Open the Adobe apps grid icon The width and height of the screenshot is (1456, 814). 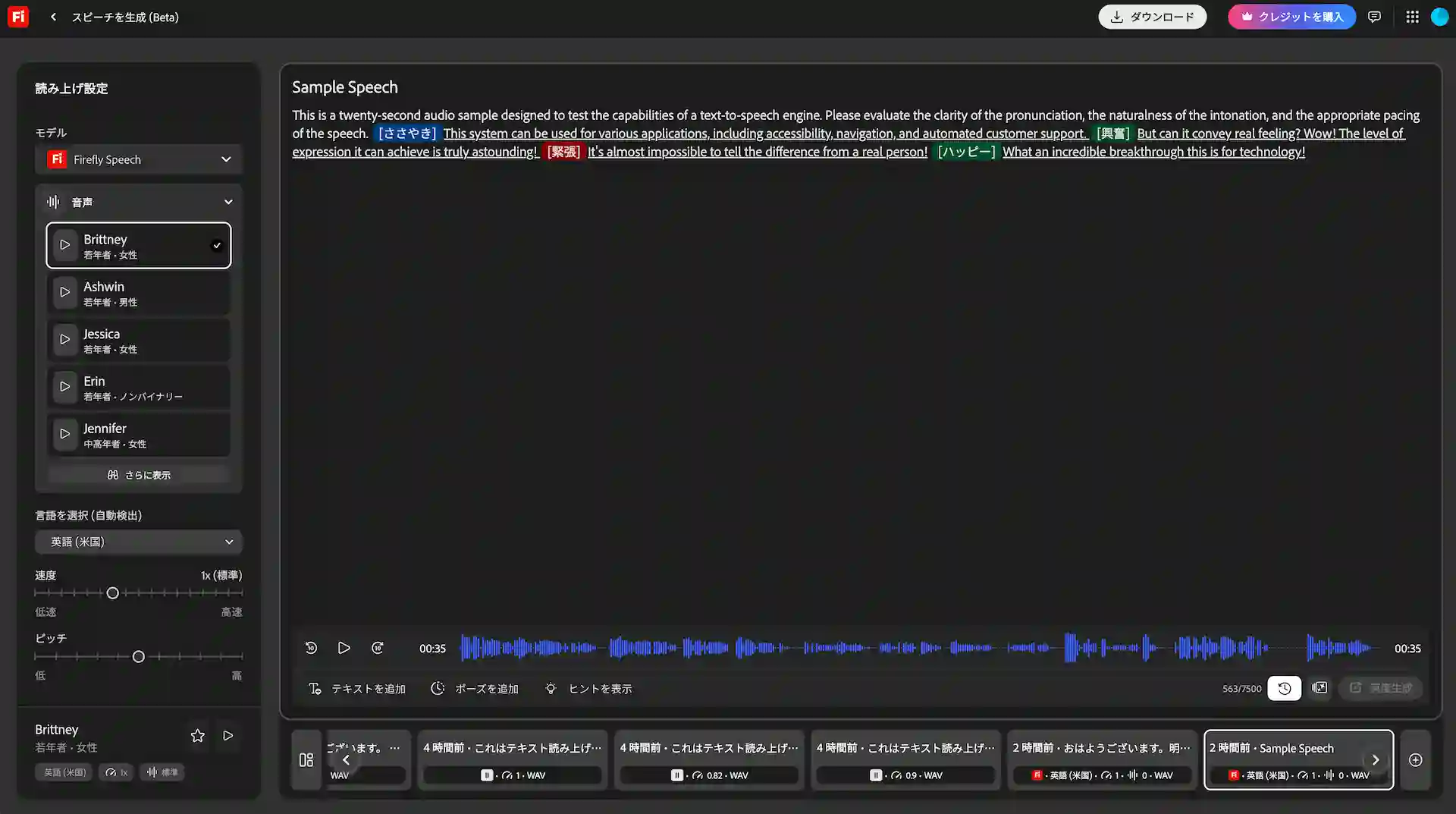pos(1411,16)
